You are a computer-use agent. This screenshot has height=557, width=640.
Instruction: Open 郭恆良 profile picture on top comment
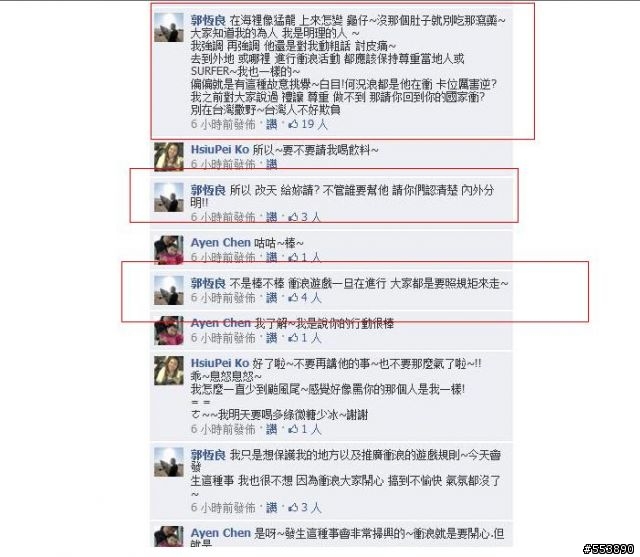coord(169,27)
